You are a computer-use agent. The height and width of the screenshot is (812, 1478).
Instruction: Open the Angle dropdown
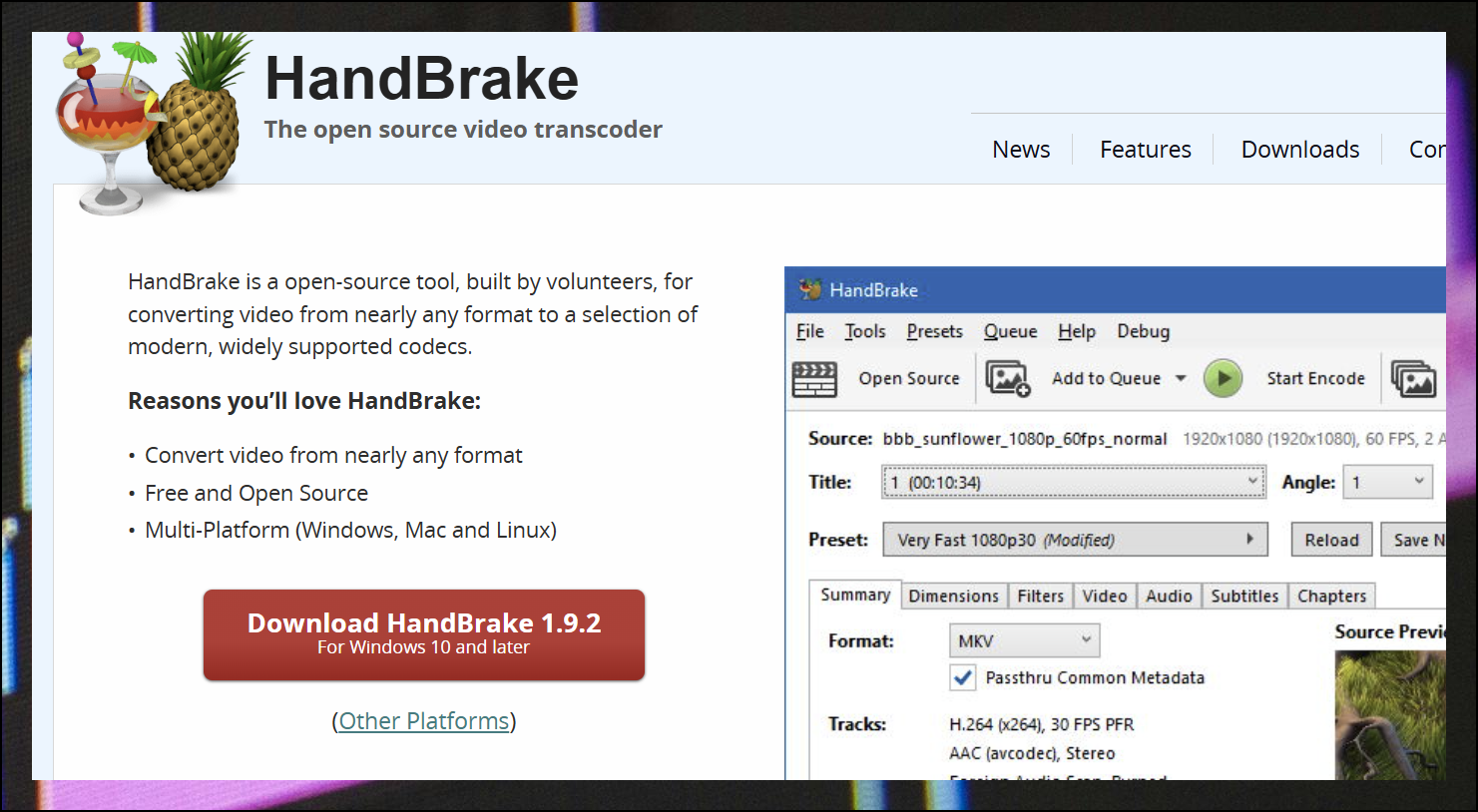point(1388,483)
